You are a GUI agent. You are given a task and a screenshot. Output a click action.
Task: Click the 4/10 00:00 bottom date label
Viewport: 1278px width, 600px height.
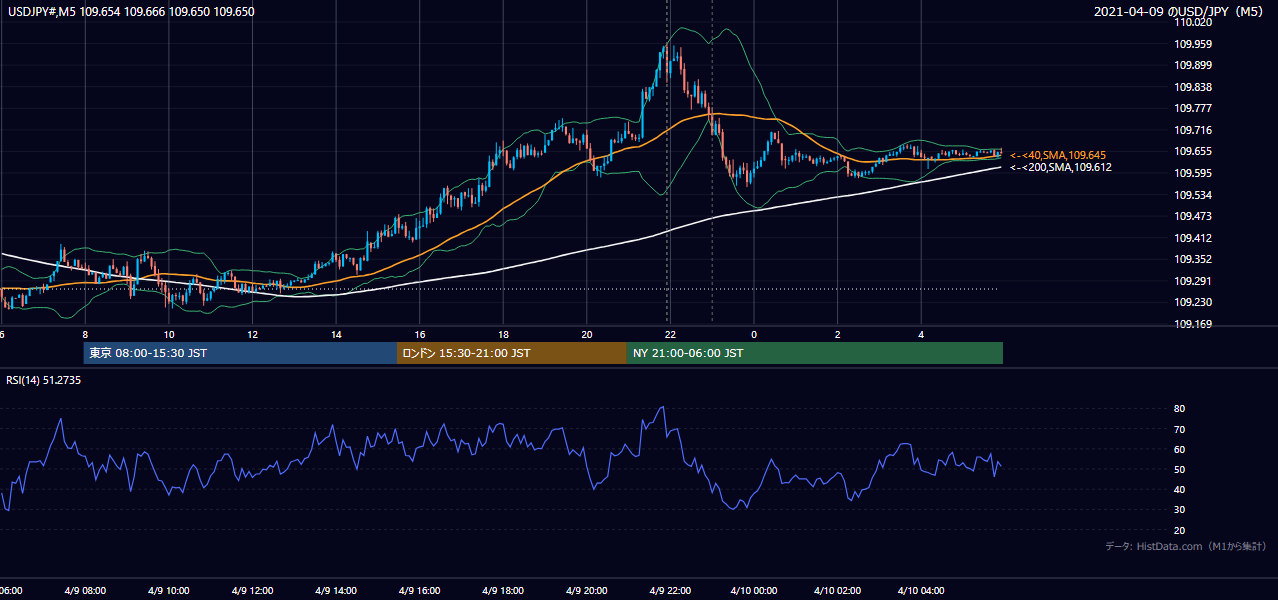point(754,590)
